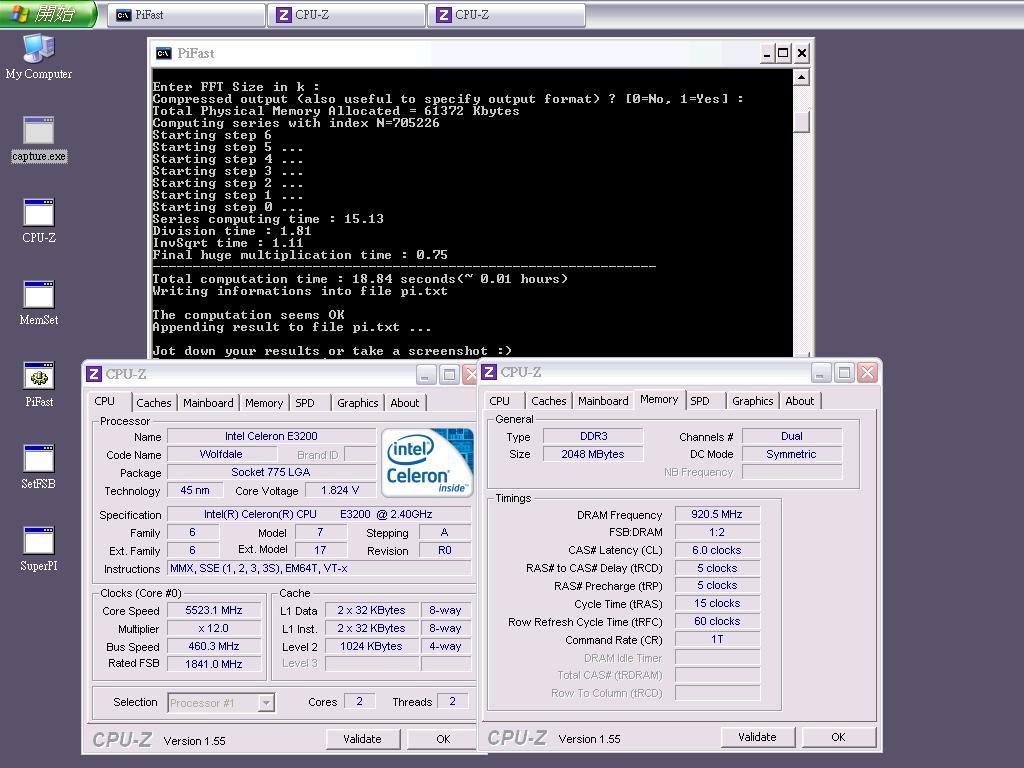Open About tab in left CPU-Z window
Viewport: 1024px width, 768px height.
[x=404, y=403]
